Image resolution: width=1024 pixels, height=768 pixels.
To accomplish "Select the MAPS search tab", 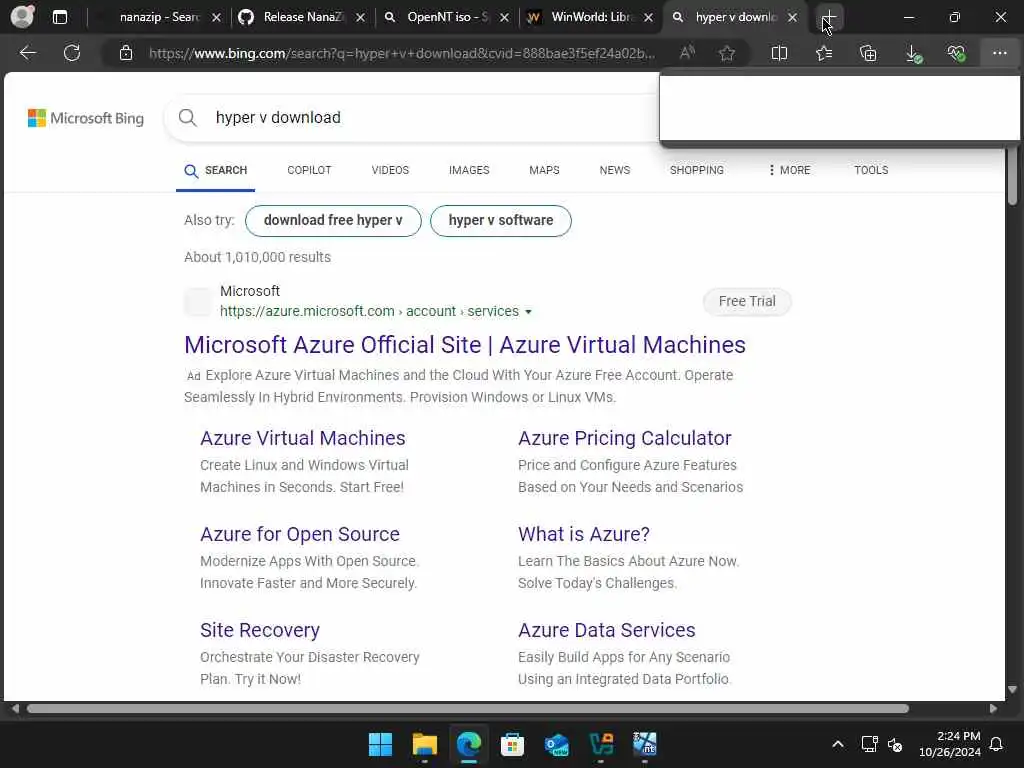I will pyautogui.click(x=544, y=170).
